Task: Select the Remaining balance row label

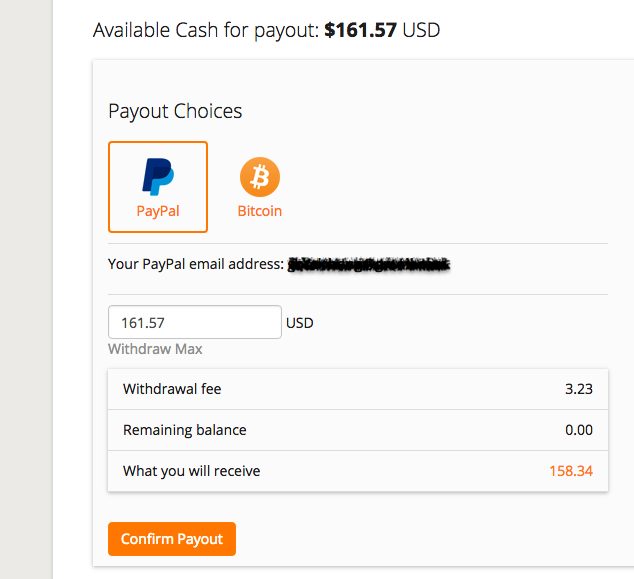Action: coord(184,430)
